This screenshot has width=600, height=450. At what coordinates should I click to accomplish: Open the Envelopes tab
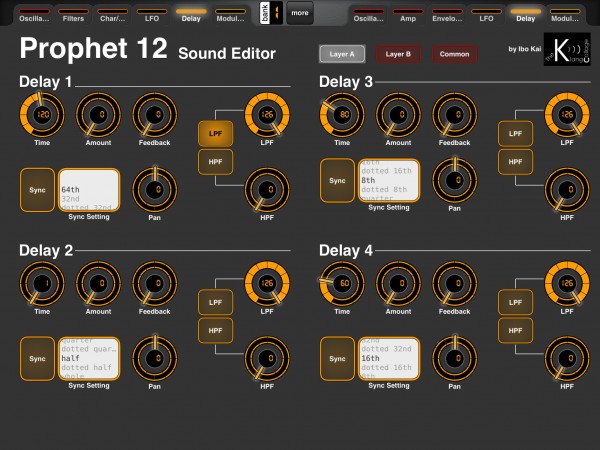coord(447,15)
